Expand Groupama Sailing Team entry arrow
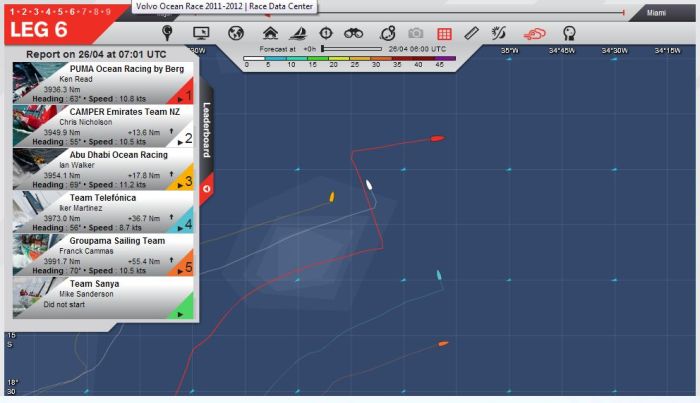This screenshot has width=700, height=403. coord(179,271)
